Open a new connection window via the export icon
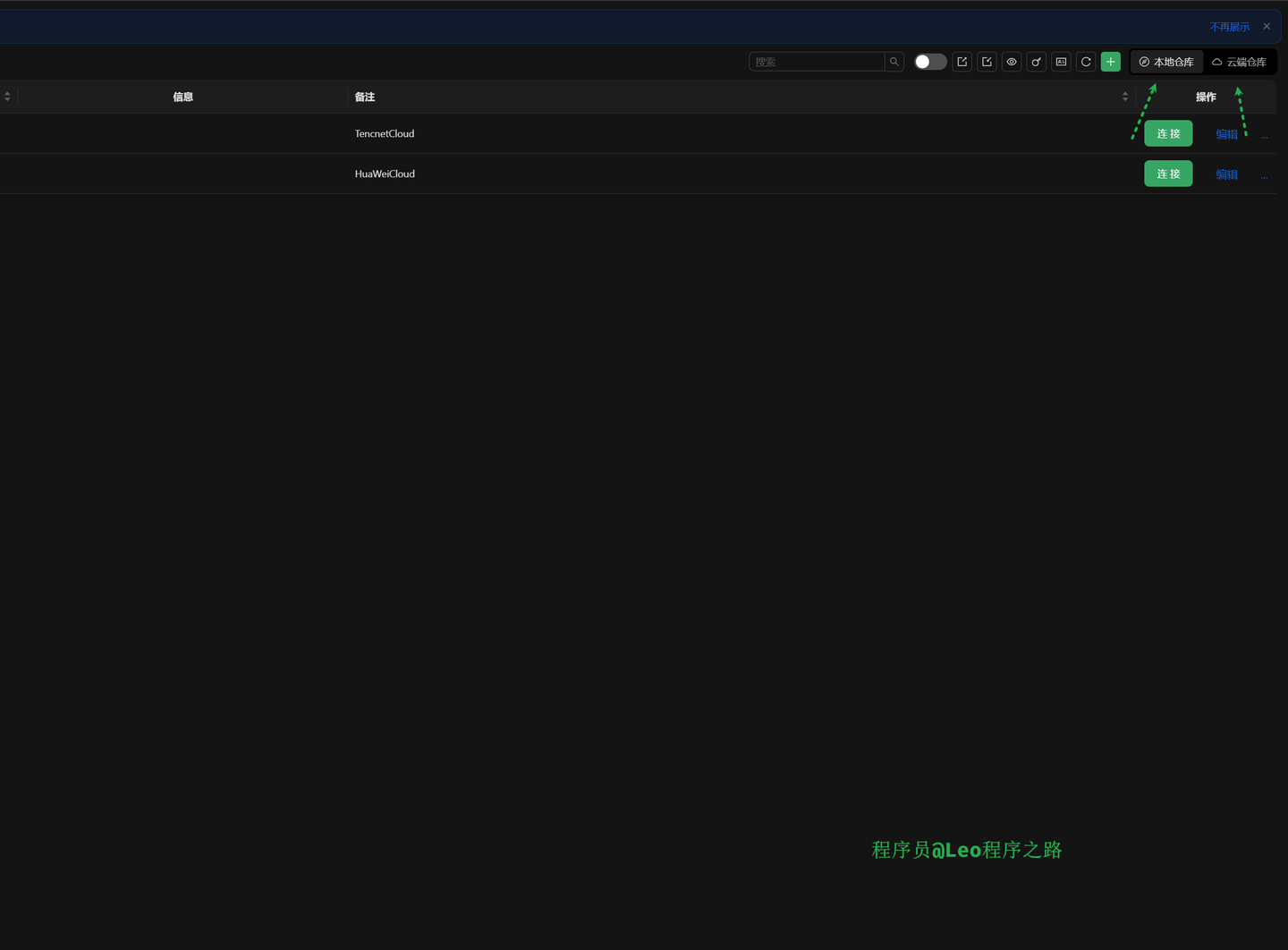The width and height of the screenshot is (1288, 950). pyautogui.click(x=962, y=61)
